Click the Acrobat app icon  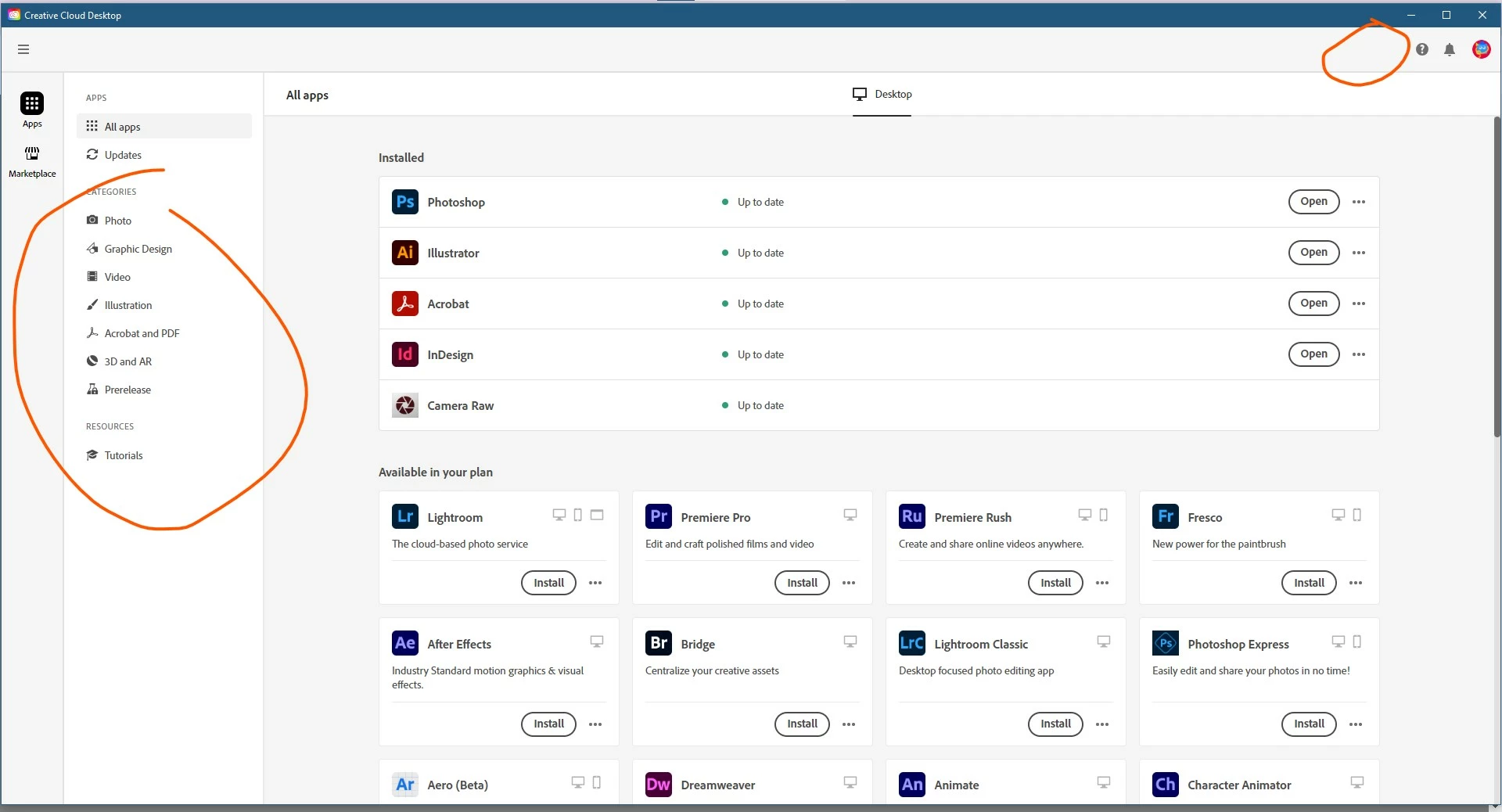(405, 304)
